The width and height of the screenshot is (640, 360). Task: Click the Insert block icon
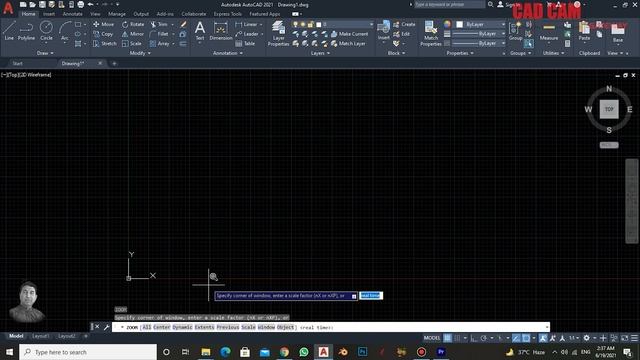tap(384, 30)
